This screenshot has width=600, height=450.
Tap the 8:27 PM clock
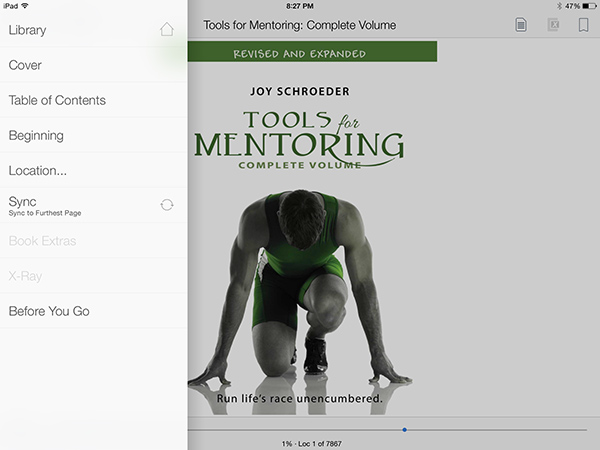coord(300,6)
